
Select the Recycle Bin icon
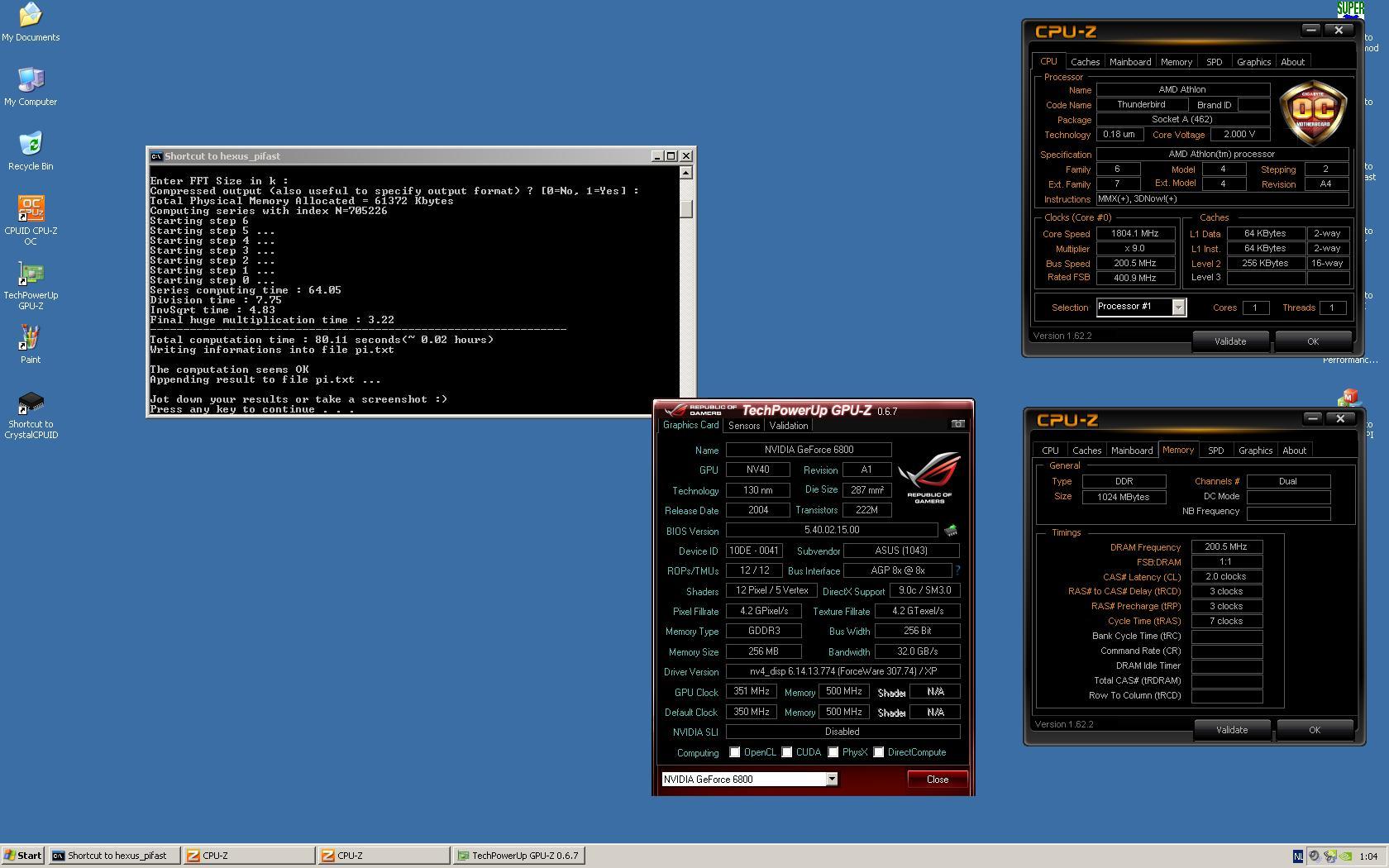coord(31,151)
